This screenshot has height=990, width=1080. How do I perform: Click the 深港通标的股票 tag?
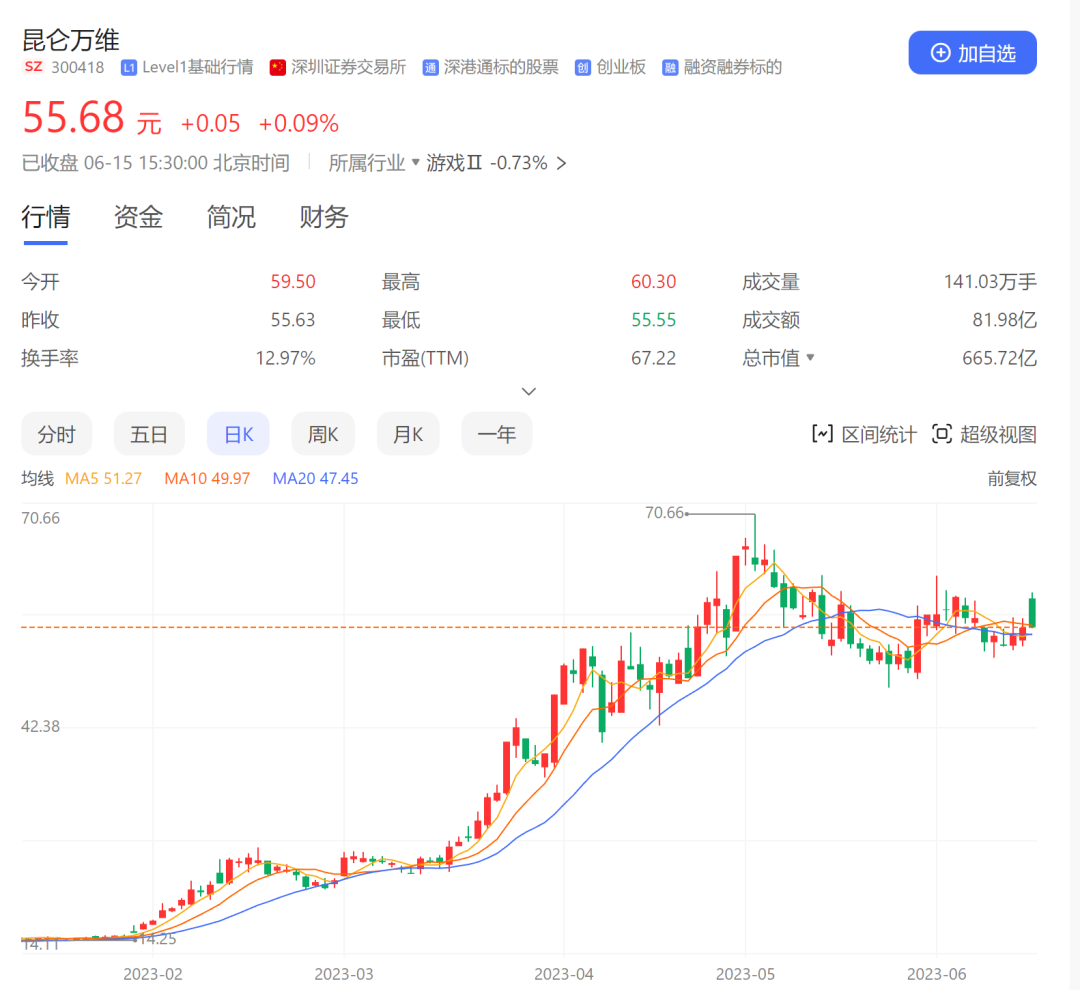(501, 68)
